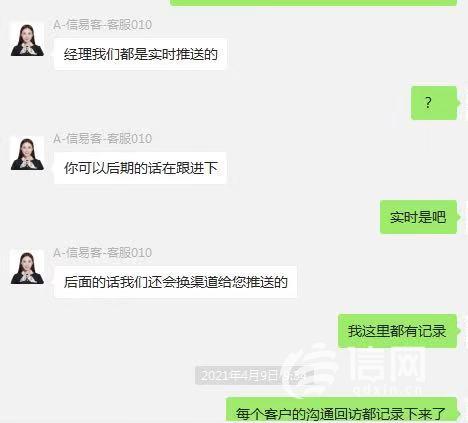The width and height of the screenshot is (468, 423).
Task: Select the green 实时是吧 message
Action: pos(418,217)
